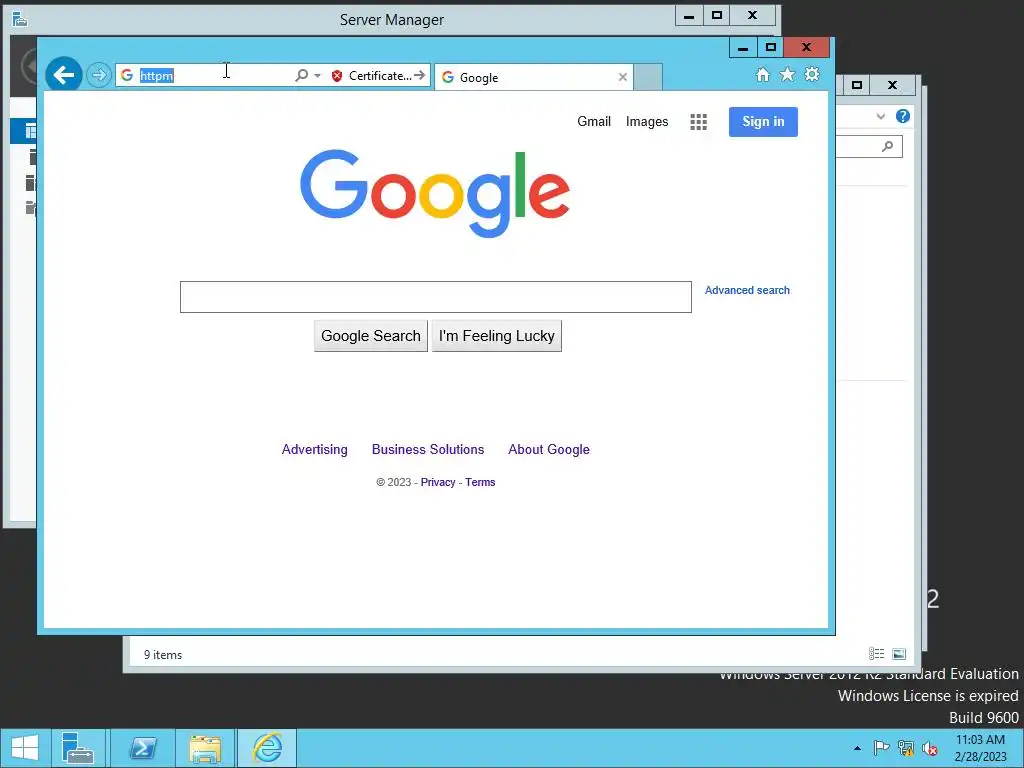
Task: Click the Google logo image
Action: [x=434, y=193]
